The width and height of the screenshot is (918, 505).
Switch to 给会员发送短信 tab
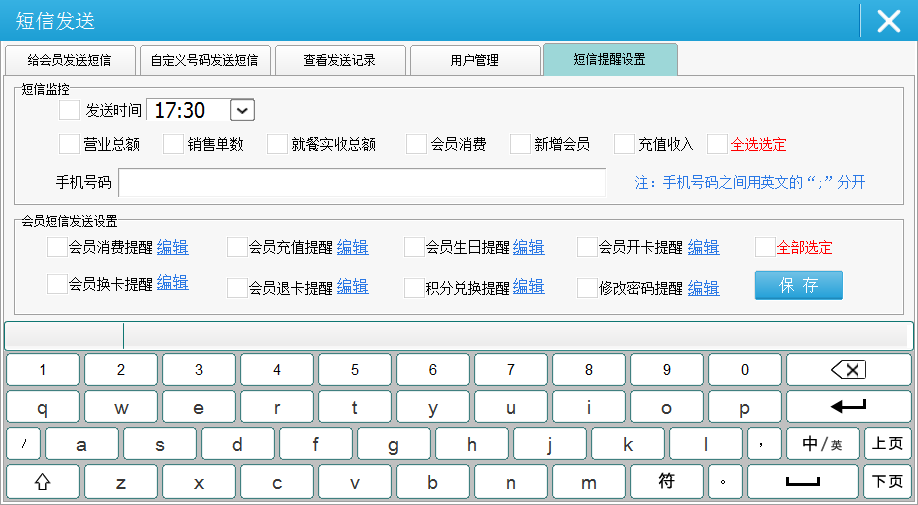click(69, 60)
